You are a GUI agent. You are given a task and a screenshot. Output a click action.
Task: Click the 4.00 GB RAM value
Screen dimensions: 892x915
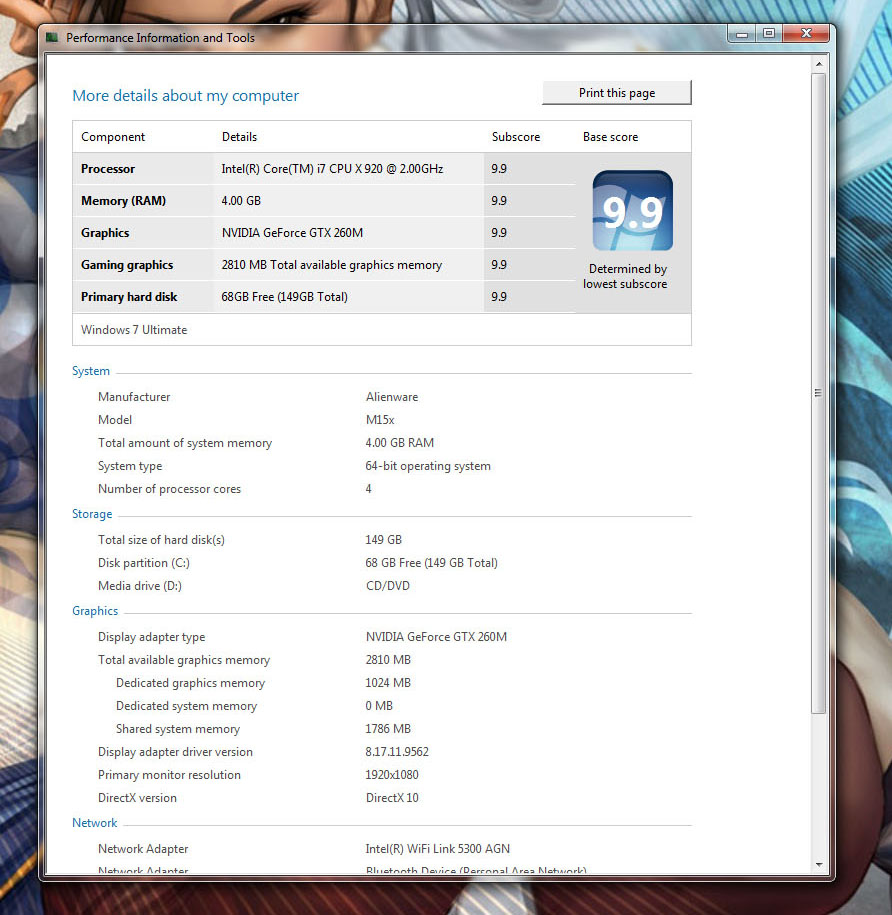tap(400, 443)
